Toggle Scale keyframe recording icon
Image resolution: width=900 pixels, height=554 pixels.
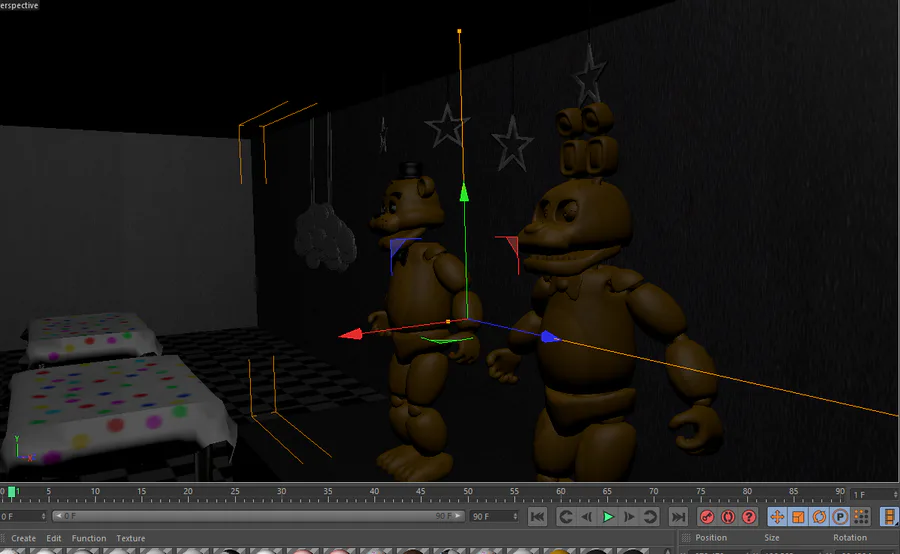click(x=798, y=517)
